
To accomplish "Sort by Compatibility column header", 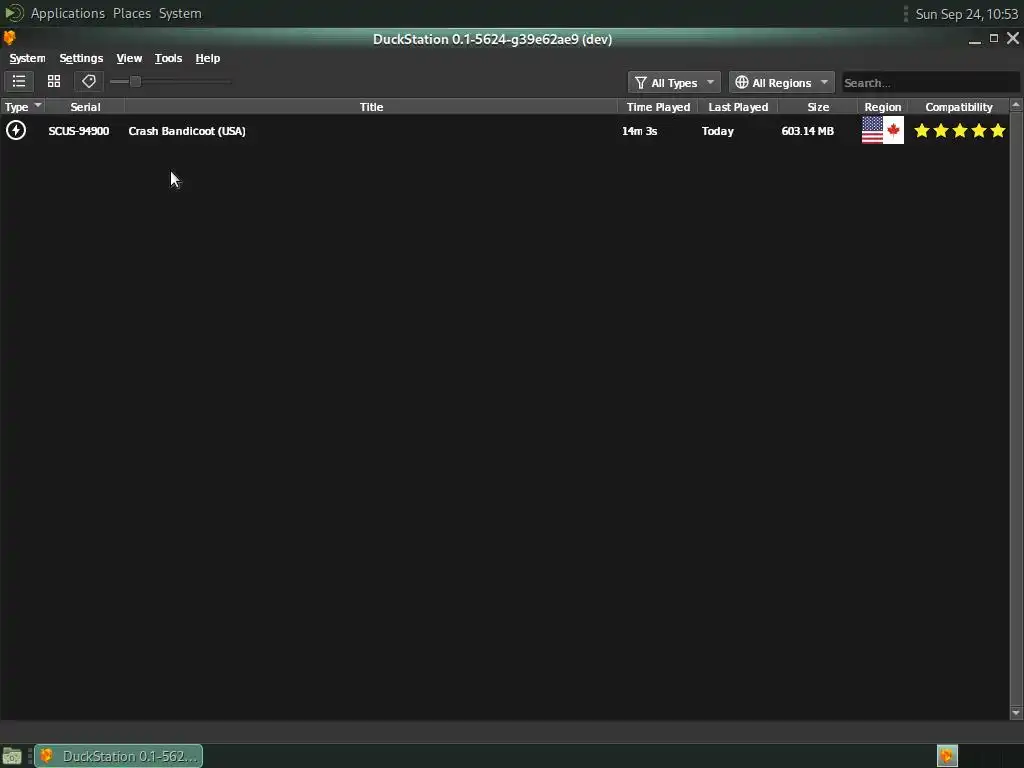I will click(959, 106).
